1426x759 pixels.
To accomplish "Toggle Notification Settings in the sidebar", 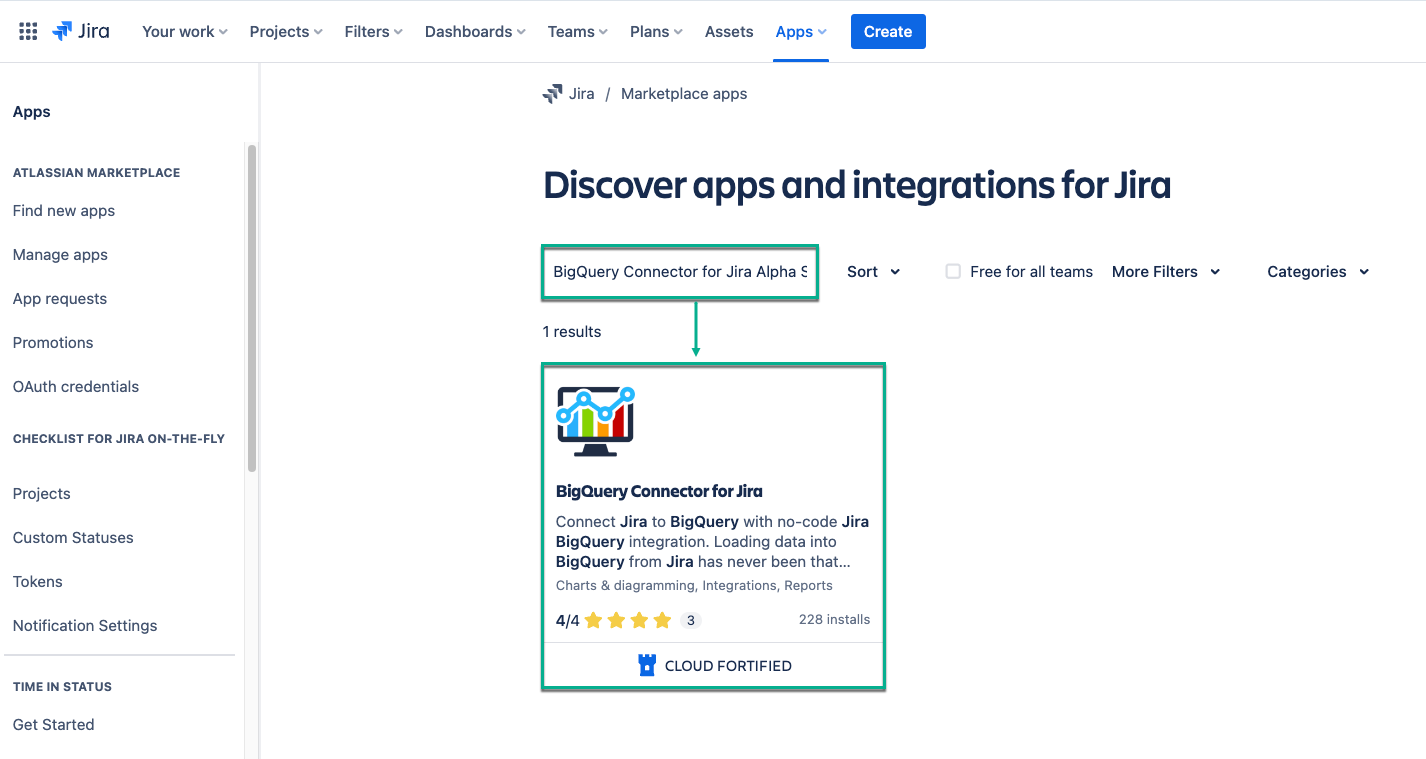I will coord(84,625).
